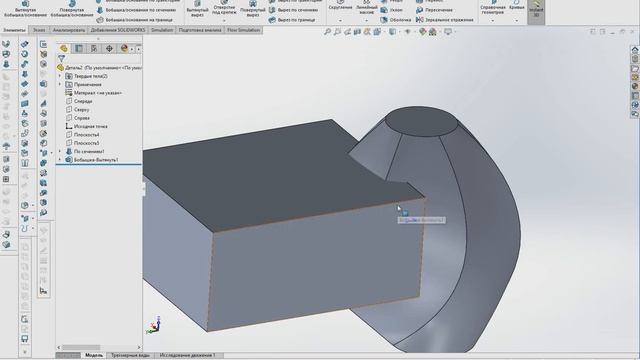Open the View Settings monitor icon
Viewport: 640px width, 360px height.
(448, 31)
